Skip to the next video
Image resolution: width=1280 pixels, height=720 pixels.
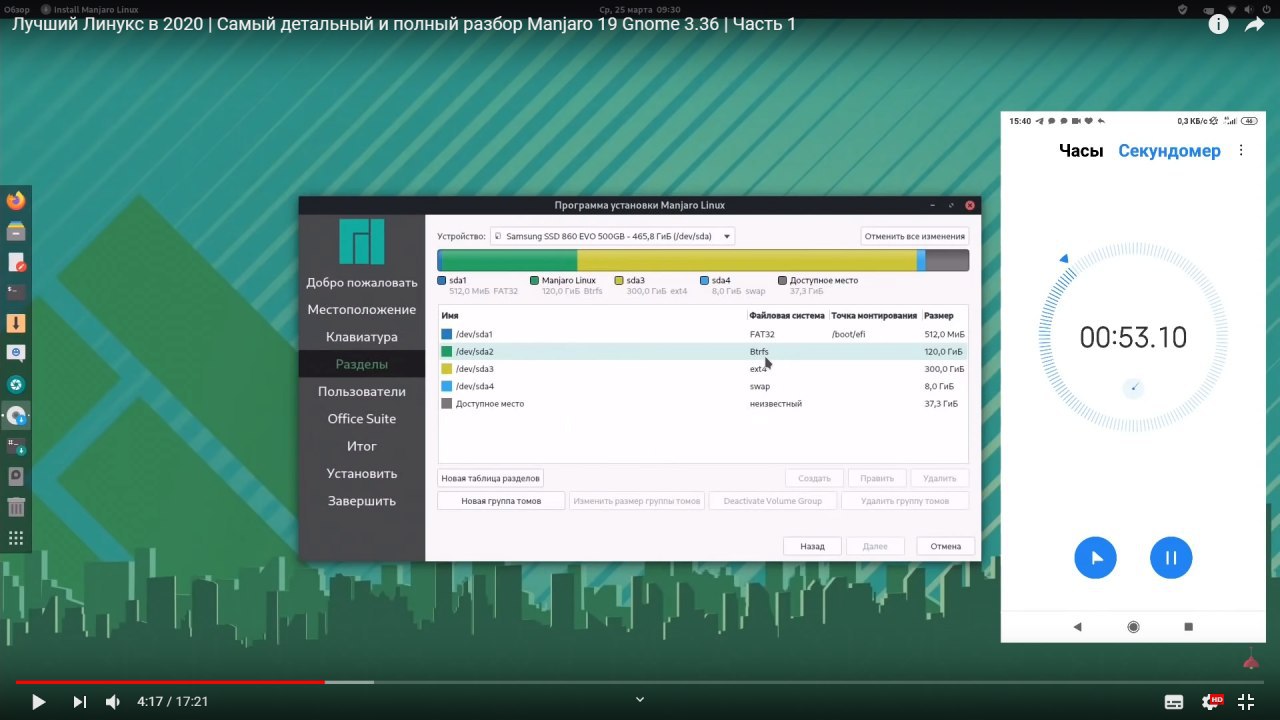pos(80,702)
